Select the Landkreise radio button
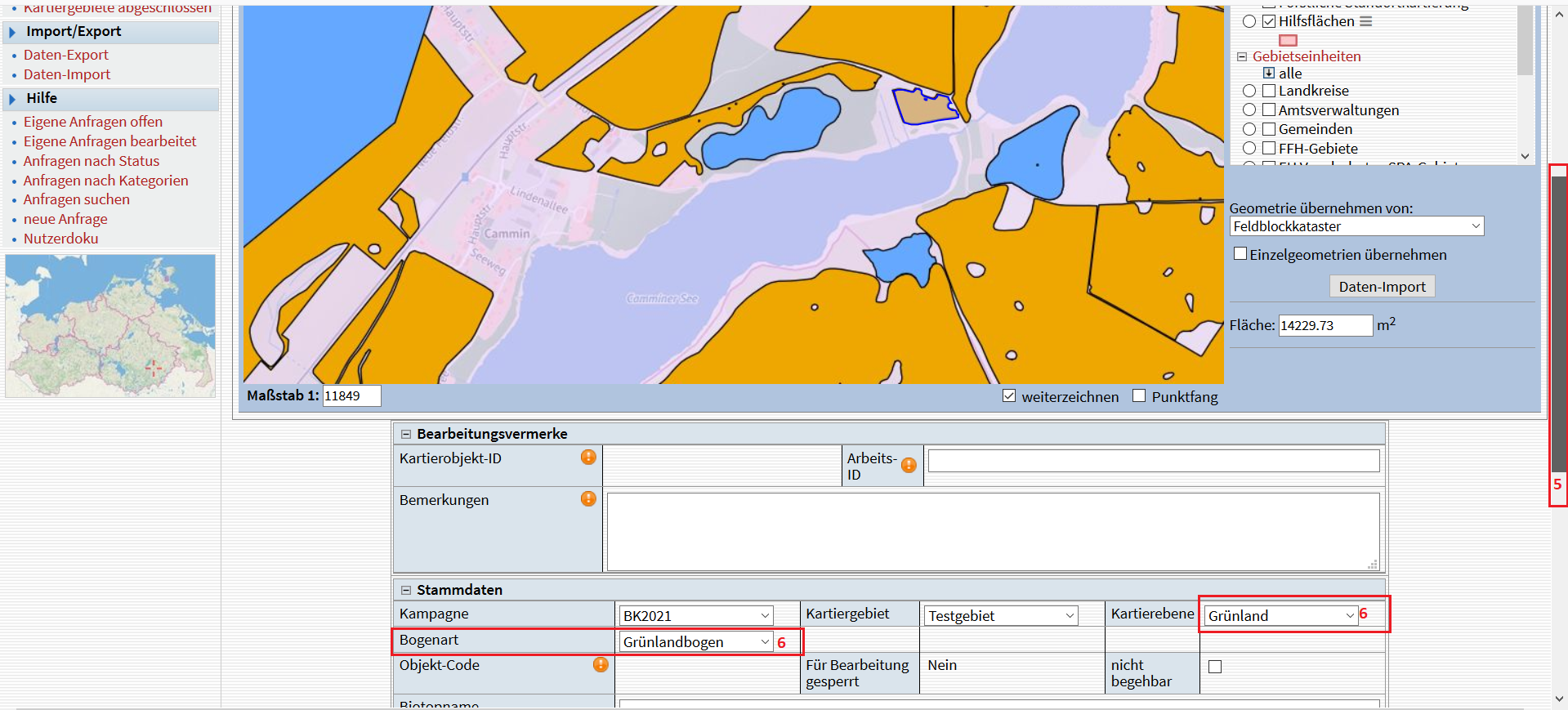This screenshot has width=1568, height=710. tap(1249, 91)
